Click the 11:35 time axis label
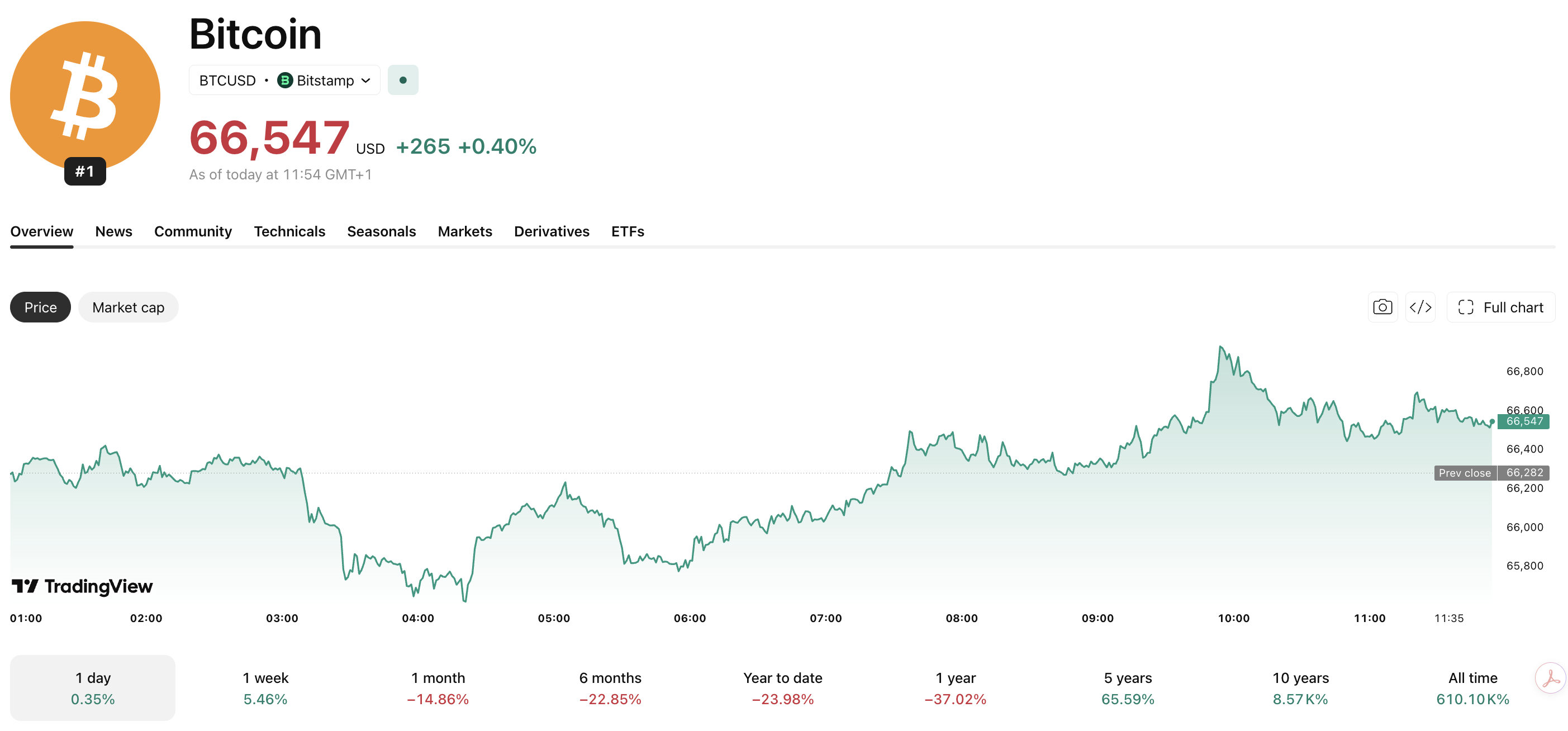 click(1448, 618)
